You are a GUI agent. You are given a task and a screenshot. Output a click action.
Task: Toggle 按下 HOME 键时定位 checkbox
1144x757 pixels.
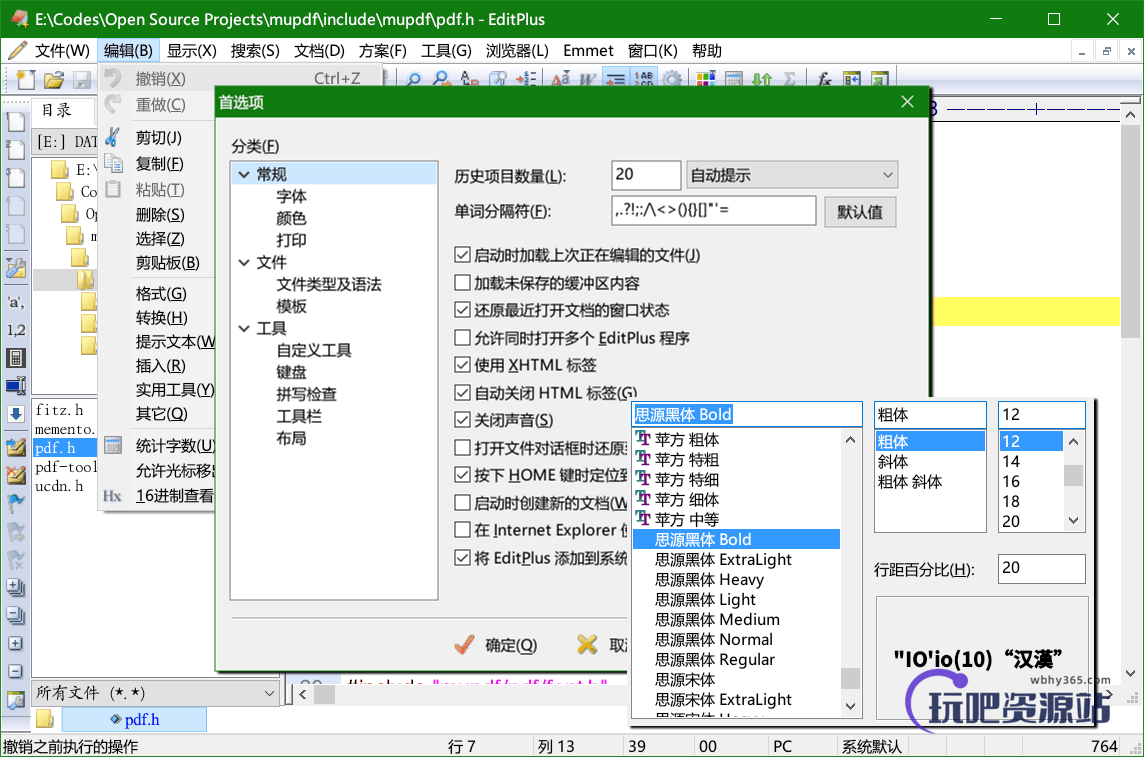tap(462, 475)
